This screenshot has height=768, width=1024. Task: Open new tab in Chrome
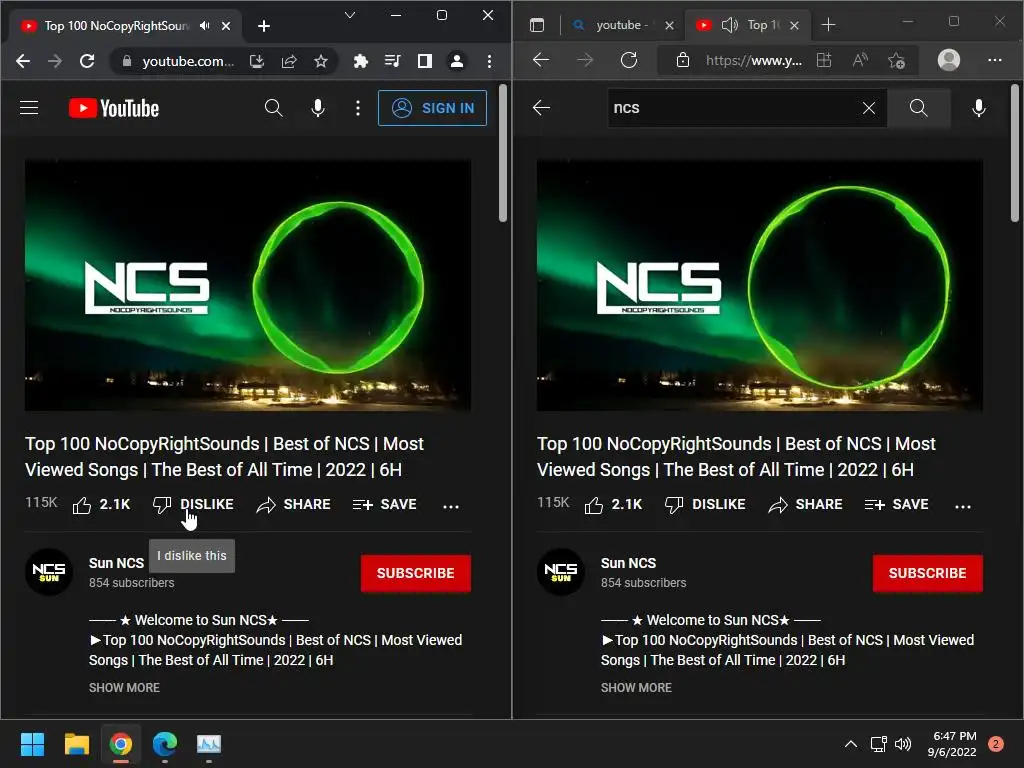(264, 26)
